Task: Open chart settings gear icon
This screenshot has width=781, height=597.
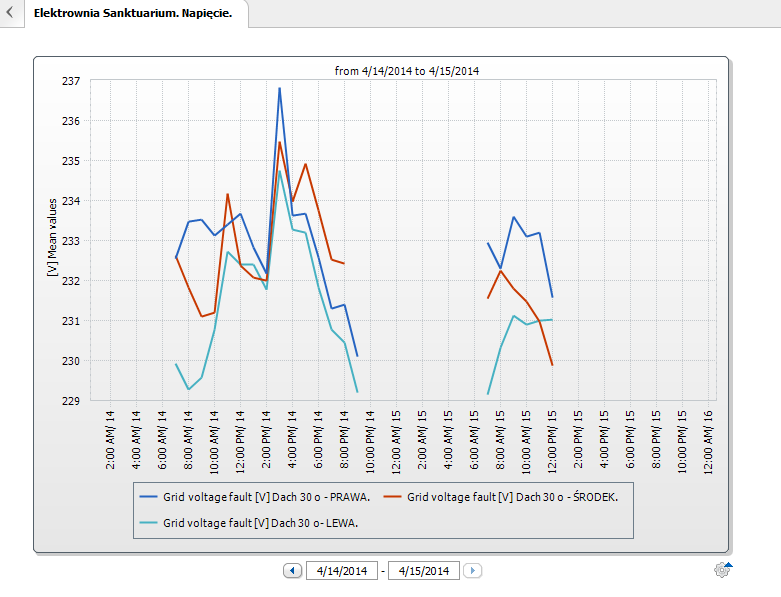Action: (722, 569)
